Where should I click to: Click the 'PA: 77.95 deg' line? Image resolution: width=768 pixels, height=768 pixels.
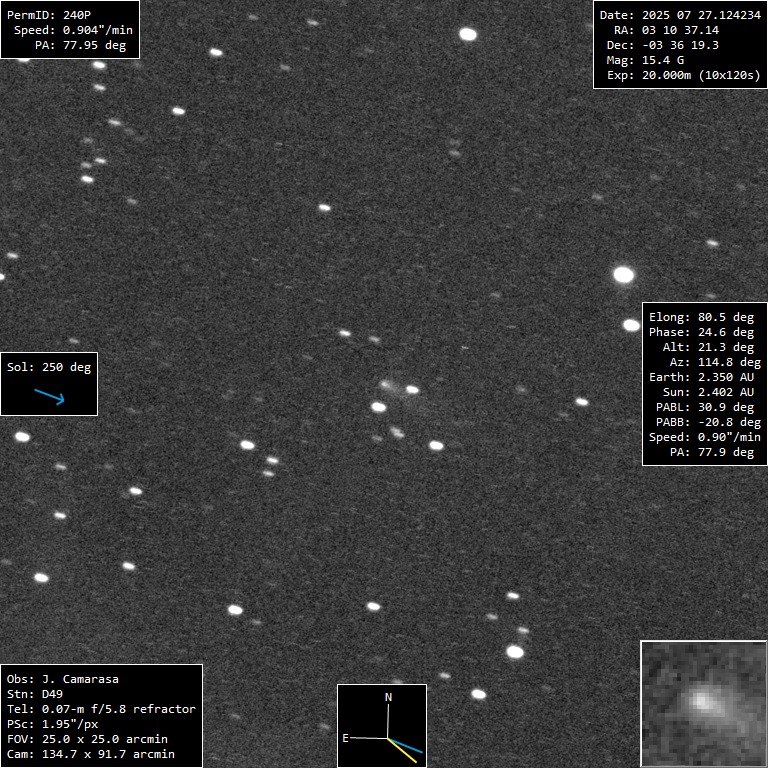(x=80, y=46)
